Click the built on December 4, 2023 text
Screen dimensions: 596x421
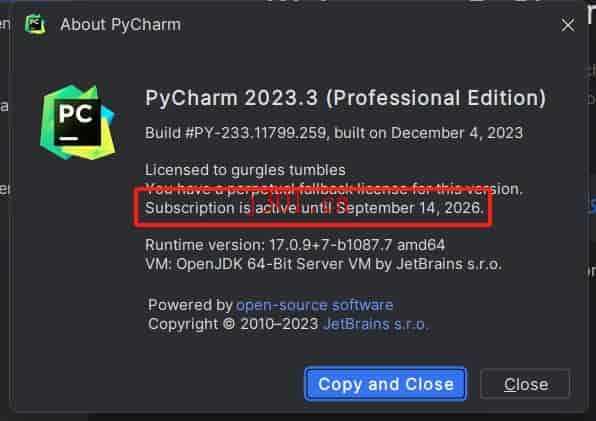(428, 133)
